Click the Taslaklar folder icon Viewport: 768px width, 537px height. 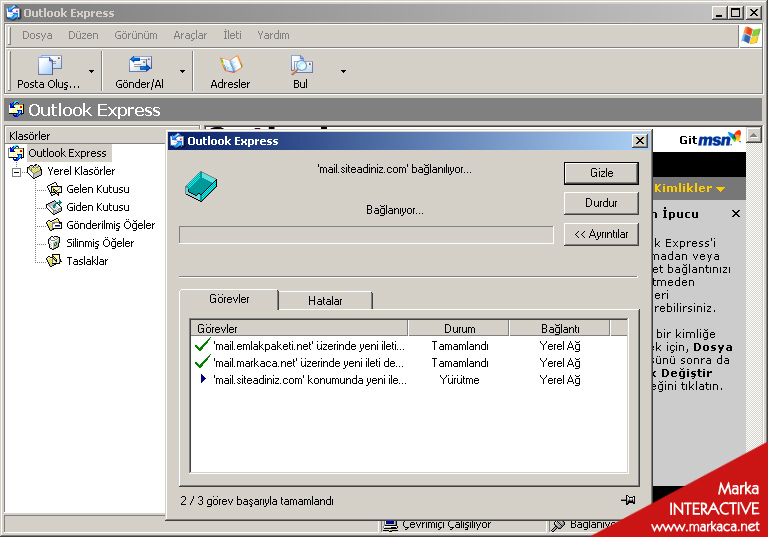click(x=54, y=261)
